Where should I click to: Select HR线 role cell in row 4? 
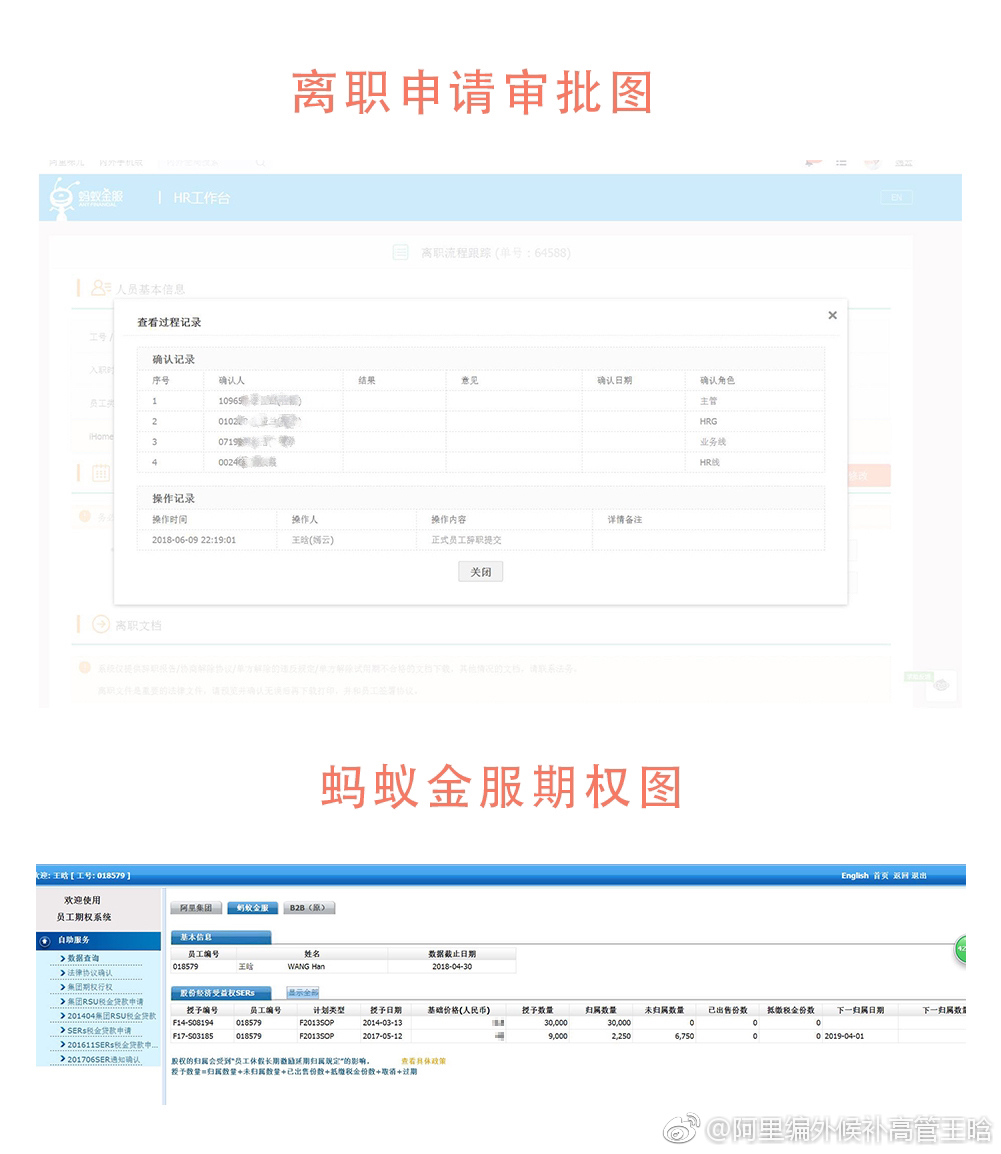(710, 462)
